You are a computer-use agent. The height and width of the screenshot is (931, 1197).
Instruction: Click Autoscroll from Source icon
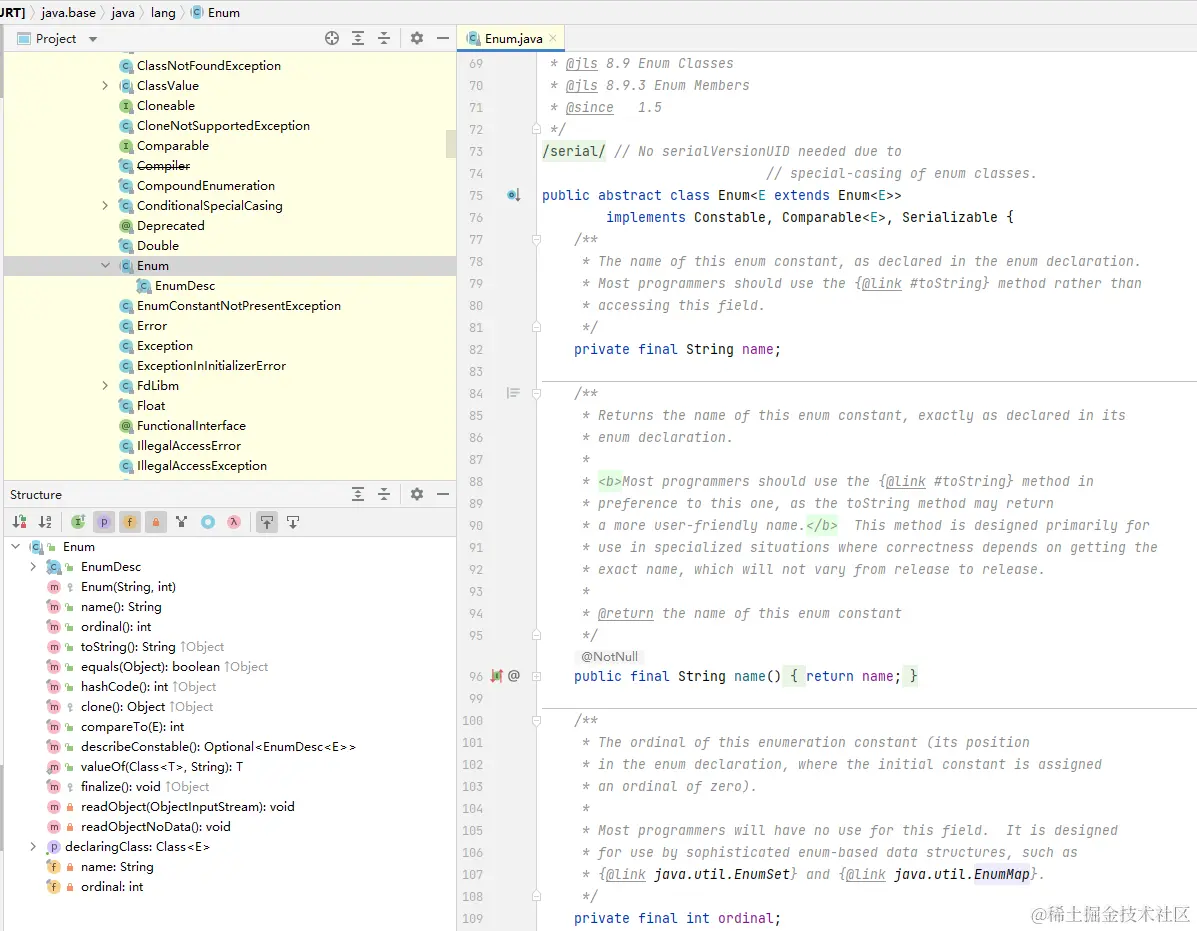pyautogui.click(x=292, y=522)
